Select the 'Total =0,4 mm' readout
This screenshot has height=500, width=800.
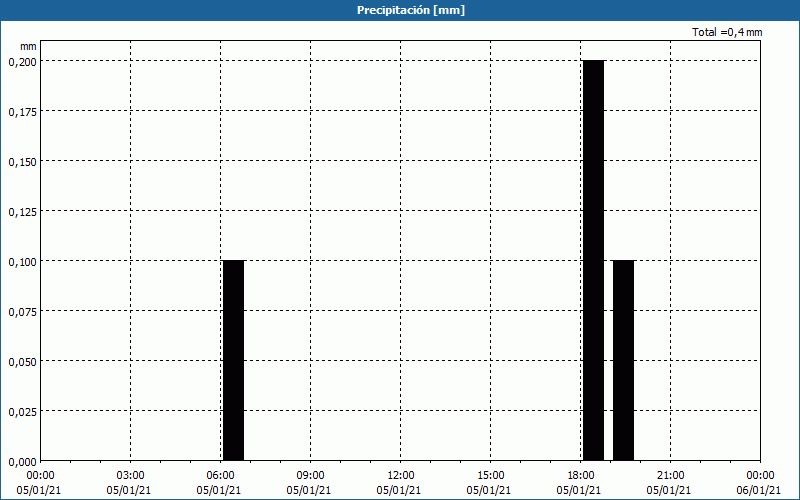coord(727,32)
